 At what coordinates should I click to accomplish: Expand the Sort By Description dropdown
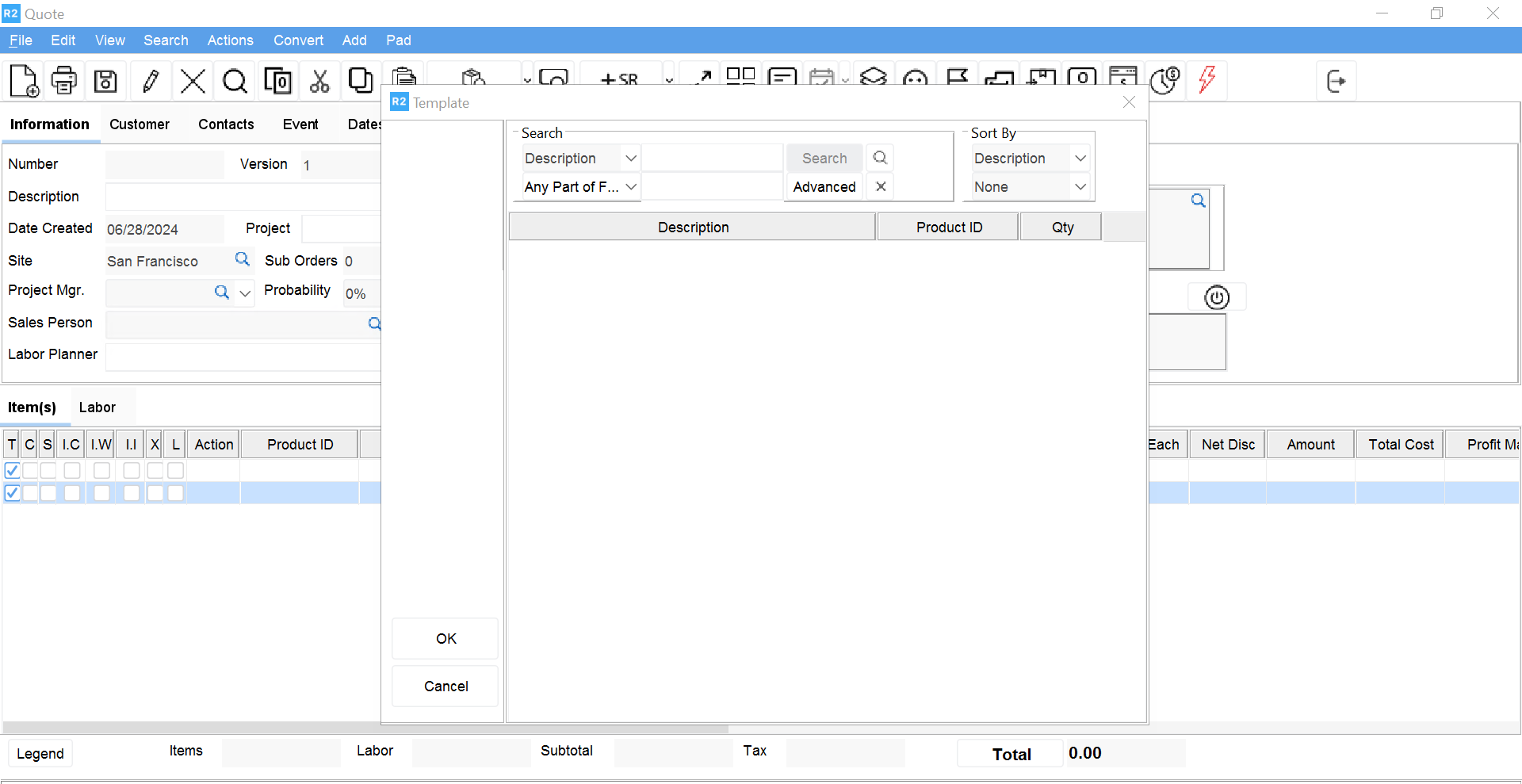(x=1080, y=159)
